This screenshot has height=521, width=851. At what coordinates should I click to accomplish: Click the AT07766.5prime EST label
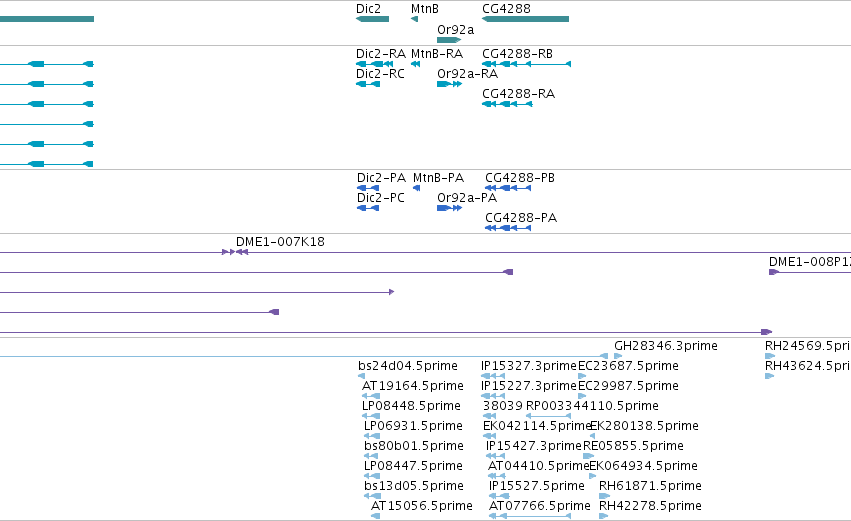click(x=539, y=506)
